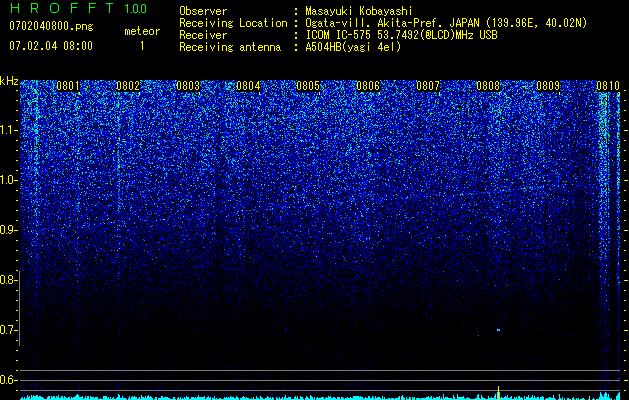629x400 pixels.
Task: Click the yellow spike in the power graph
Action: tap(498, 392)
